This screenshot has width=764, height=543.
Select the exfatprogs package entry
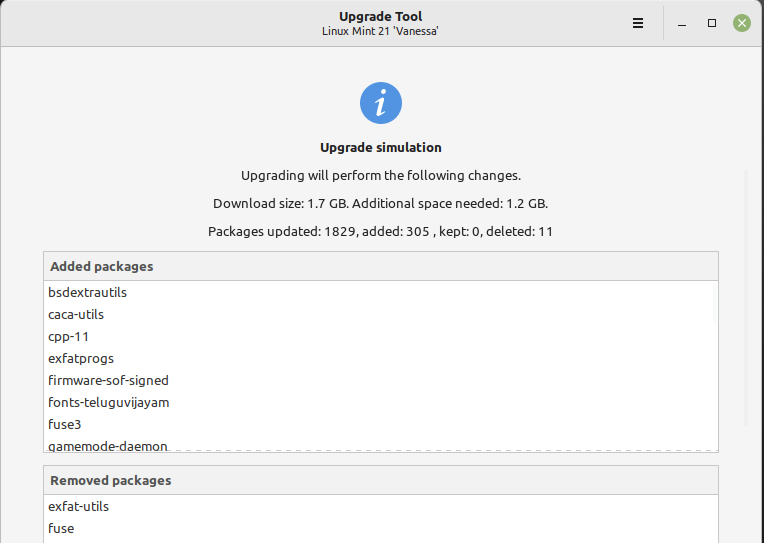click(x=81, y=359)
